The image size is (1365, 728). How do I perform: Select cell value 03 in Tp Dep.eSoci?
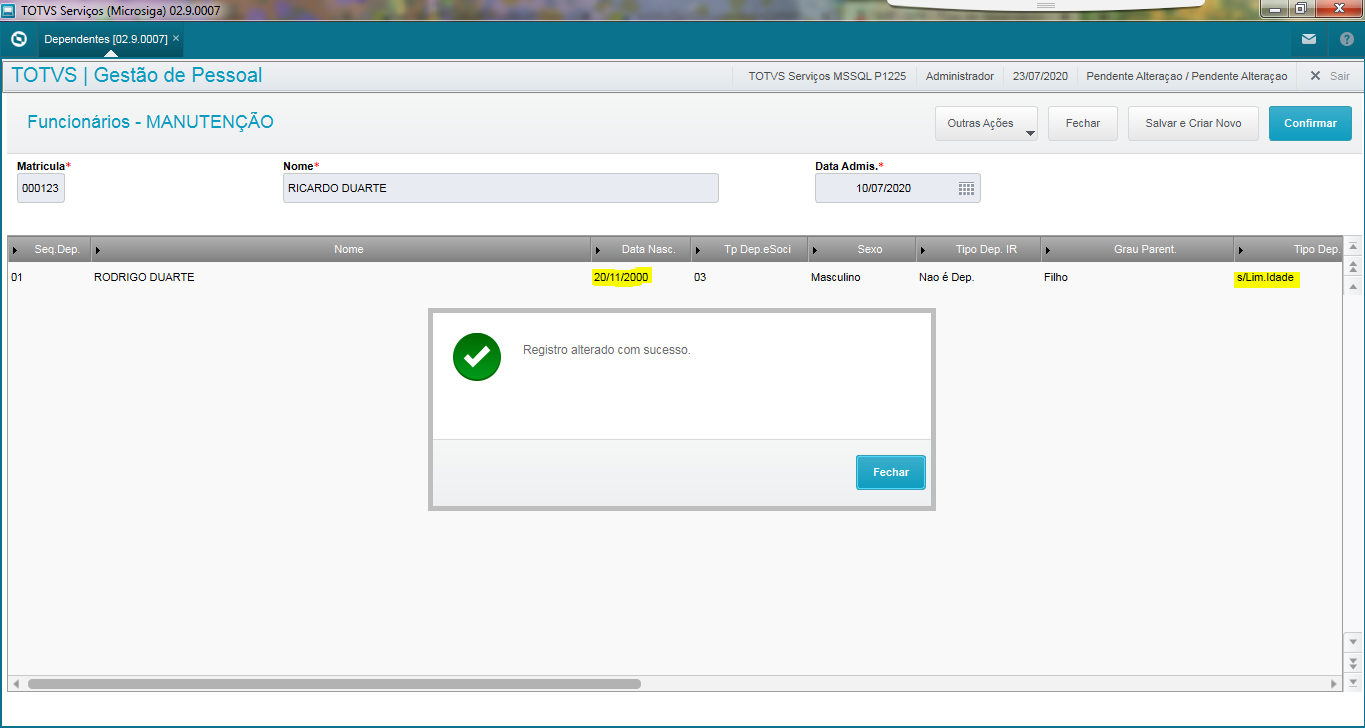pos(700,277)
